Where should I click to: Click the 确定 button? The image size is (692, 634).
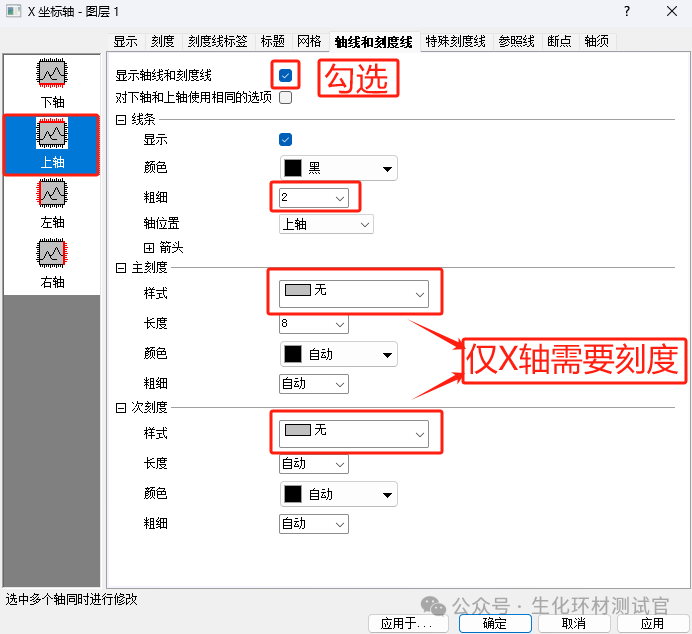tap(495, 623)
